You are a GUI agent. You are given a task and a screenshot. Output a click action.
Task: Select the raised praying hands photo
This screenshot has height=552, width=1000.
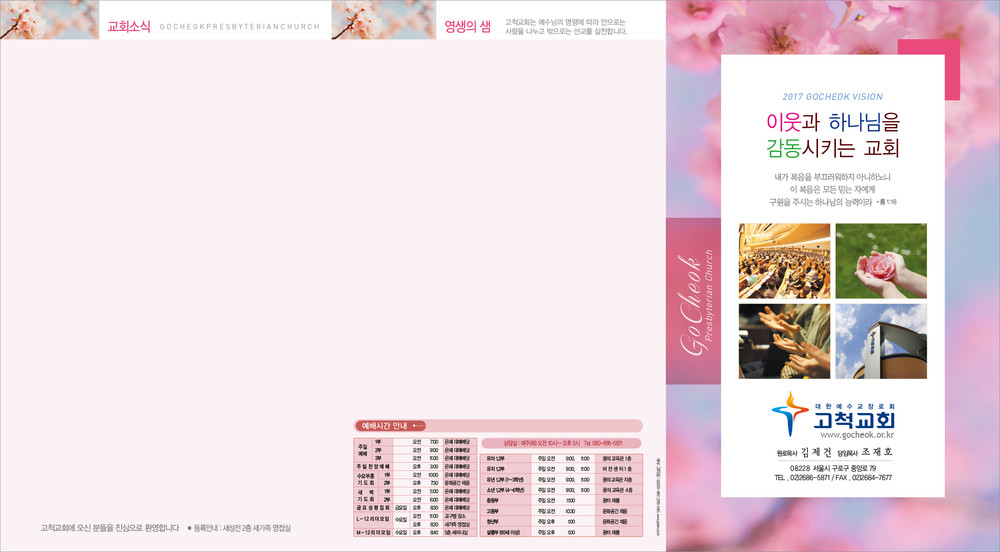(x=784, y=340)
